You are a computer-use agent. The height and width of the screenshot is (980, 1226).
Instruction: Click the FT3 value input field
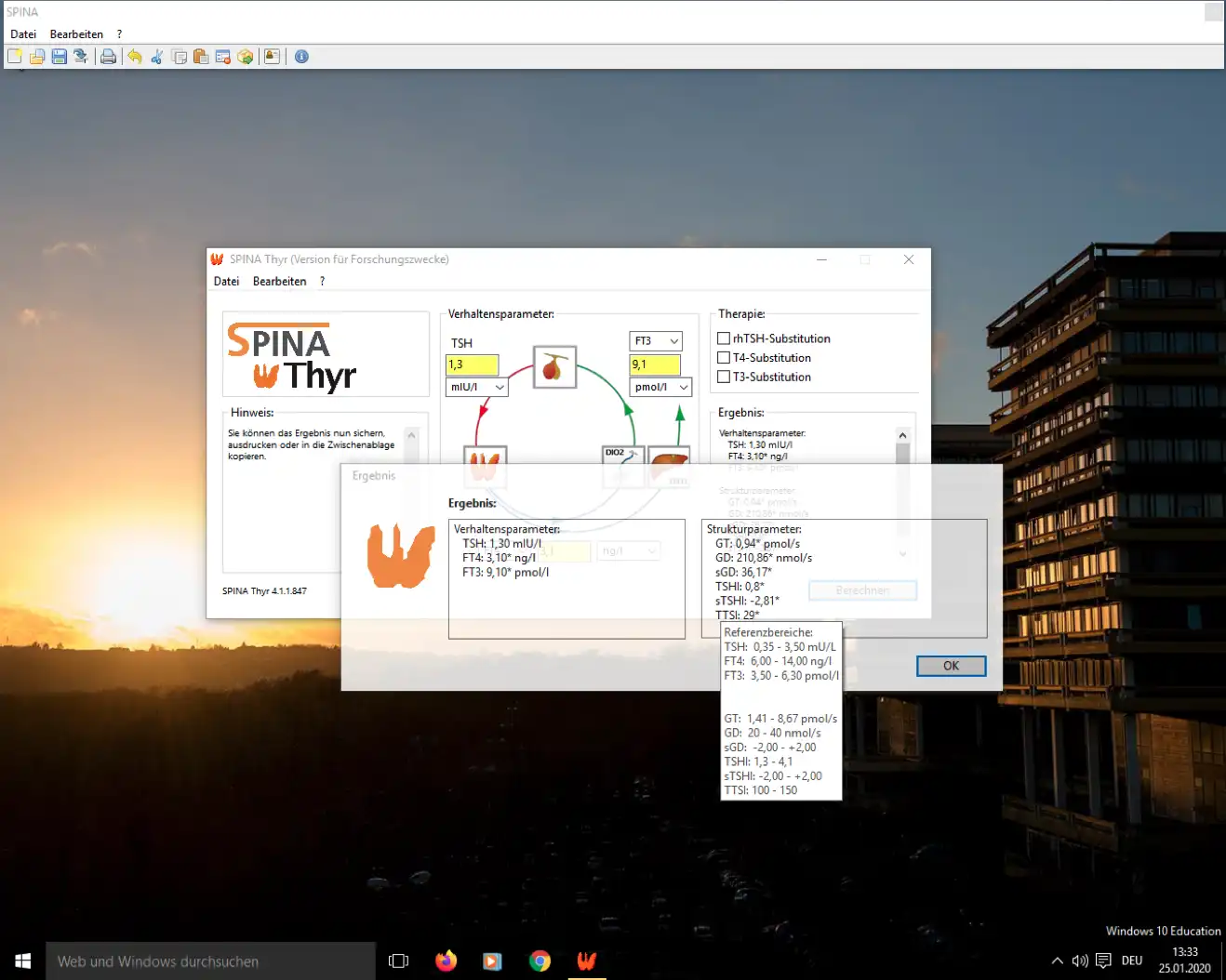pos(655,364)
